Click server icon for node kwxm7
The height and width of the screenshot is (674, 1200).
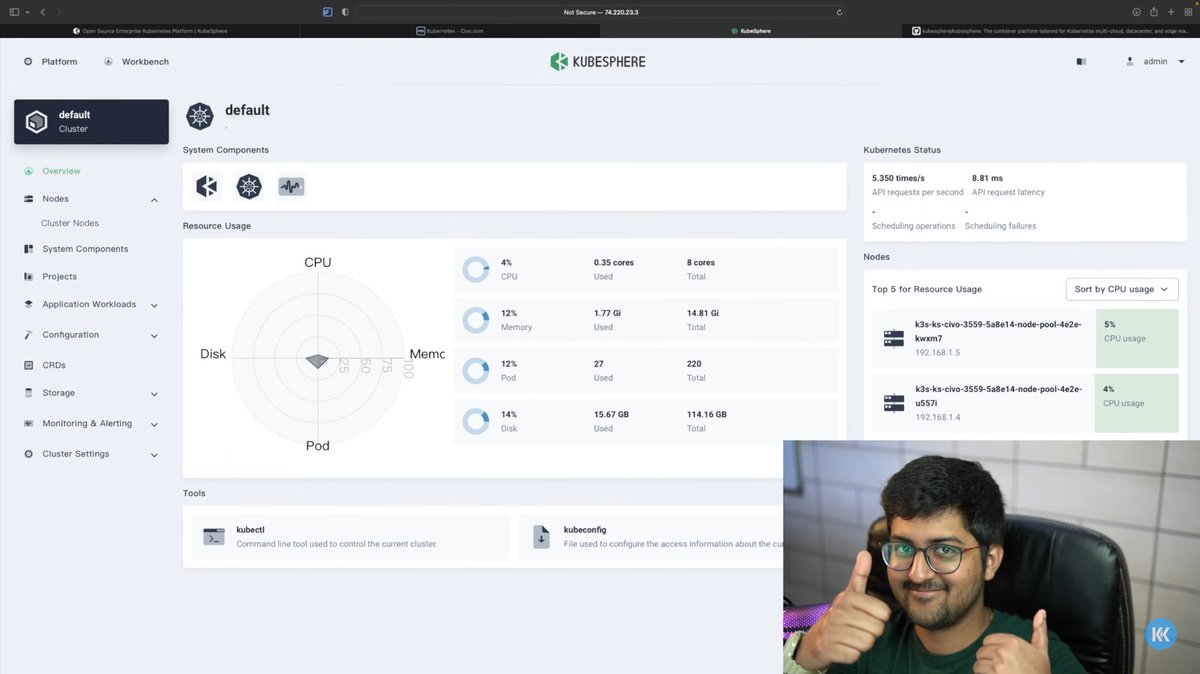(x=894, y=339)
